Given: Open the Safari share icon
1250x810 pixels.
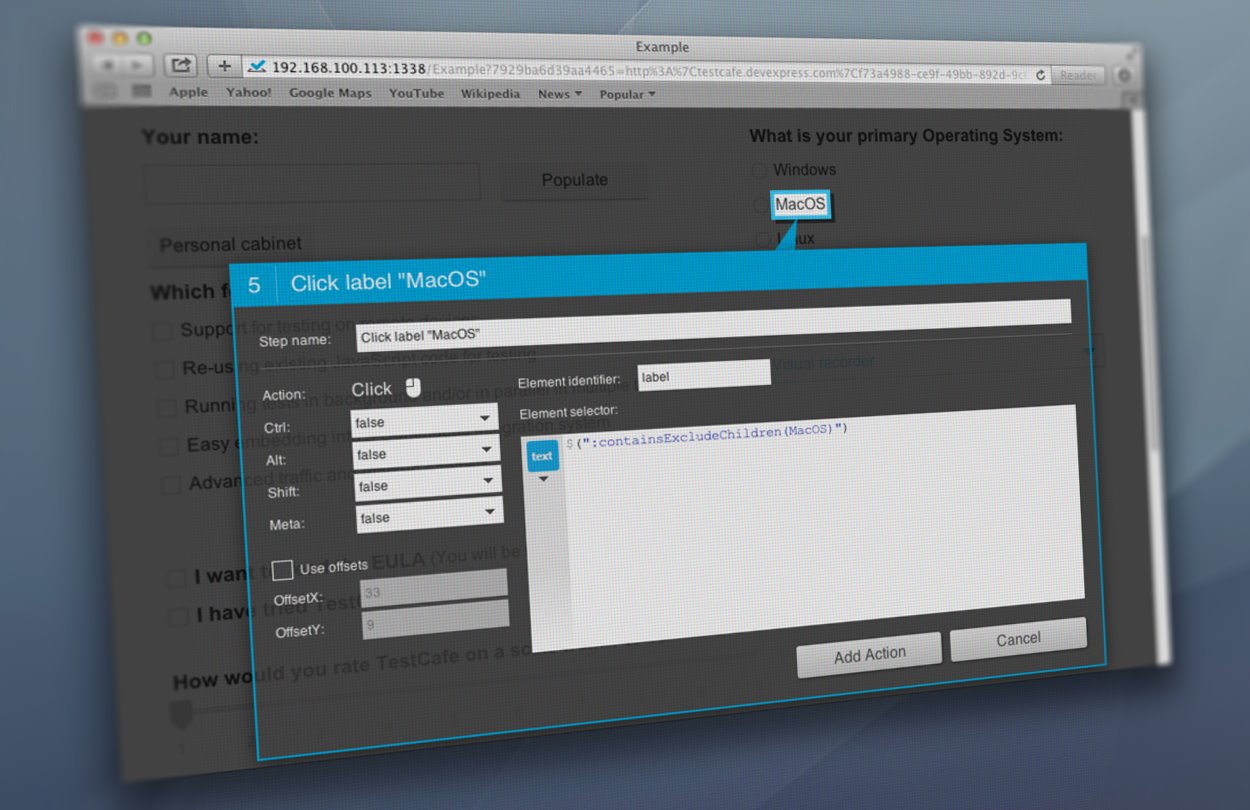Looking at the screenshot, I should click(x=180, y=65).
